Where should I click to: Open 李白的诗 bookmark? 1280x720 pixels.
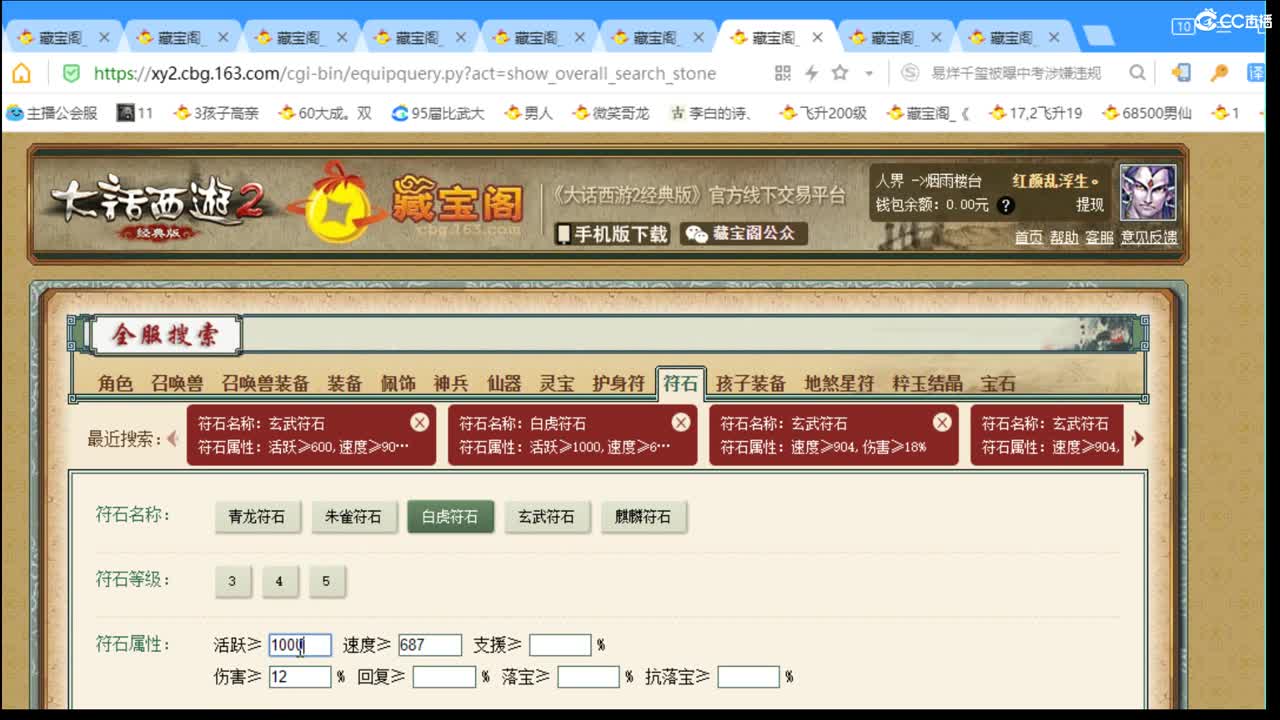point(713,113)
